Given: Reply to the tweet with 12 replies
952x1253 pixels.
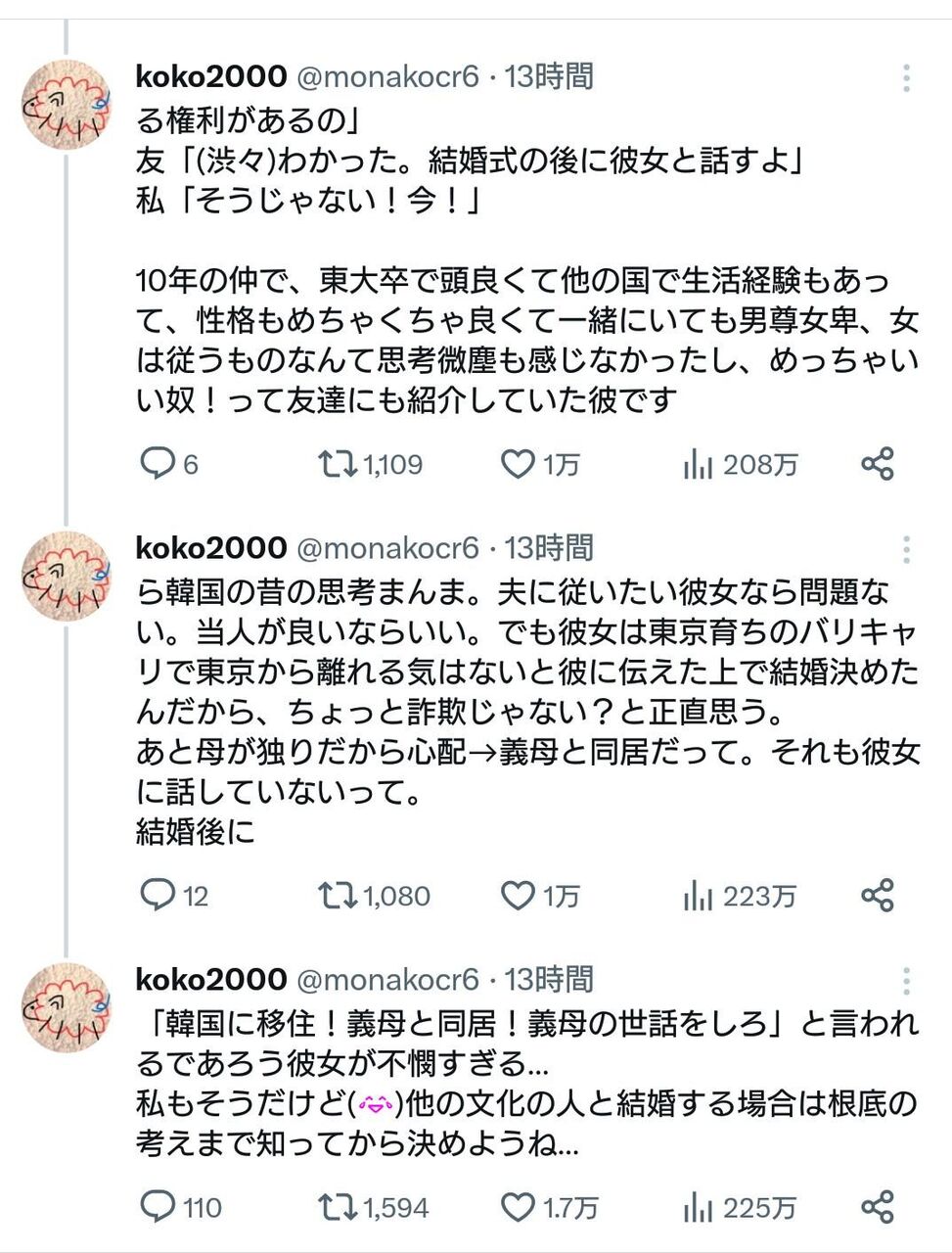Looking at the screenshot, I should tap(157, 895).
